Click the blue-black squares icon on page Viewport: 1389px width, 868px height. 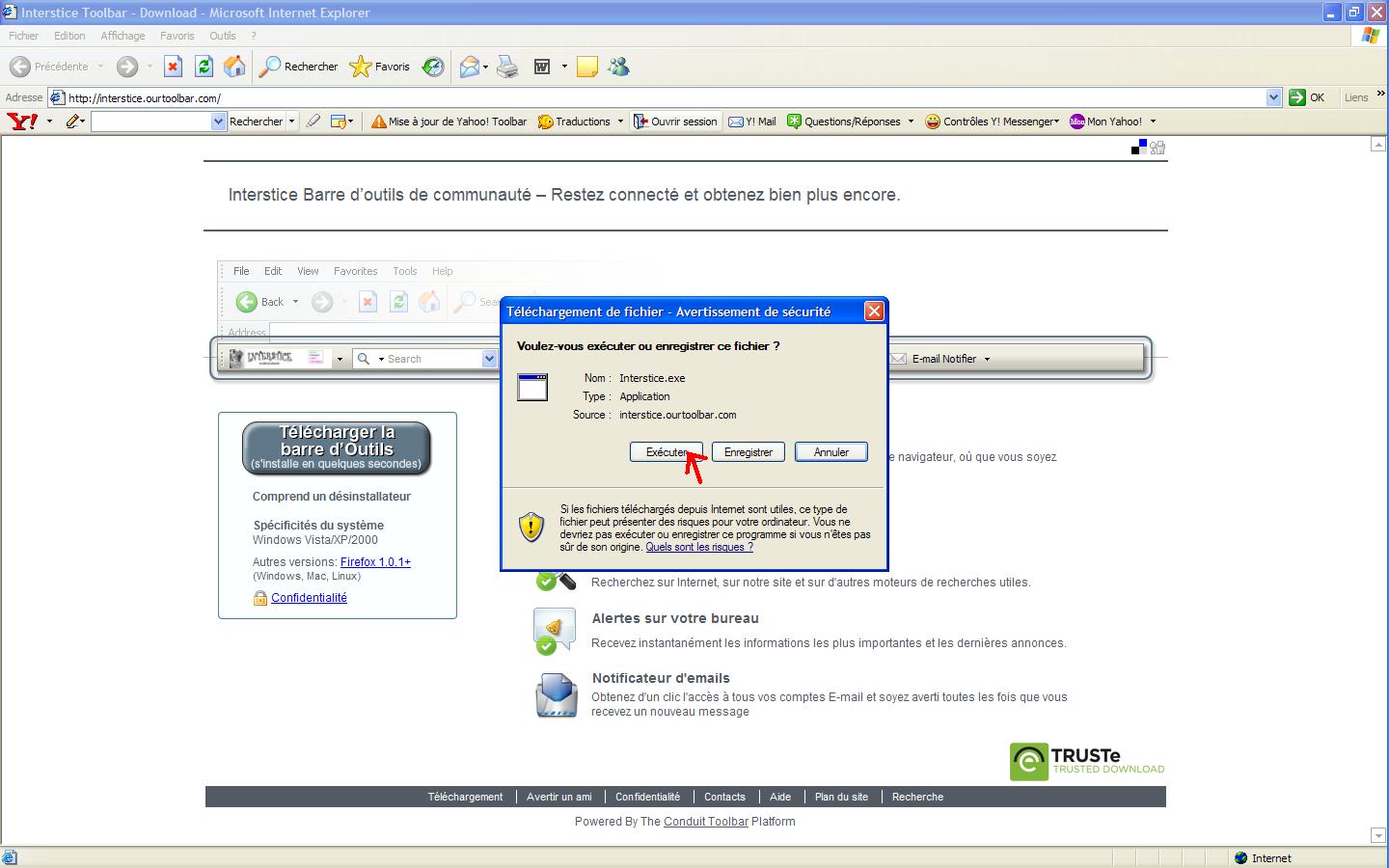point(1139,147)
